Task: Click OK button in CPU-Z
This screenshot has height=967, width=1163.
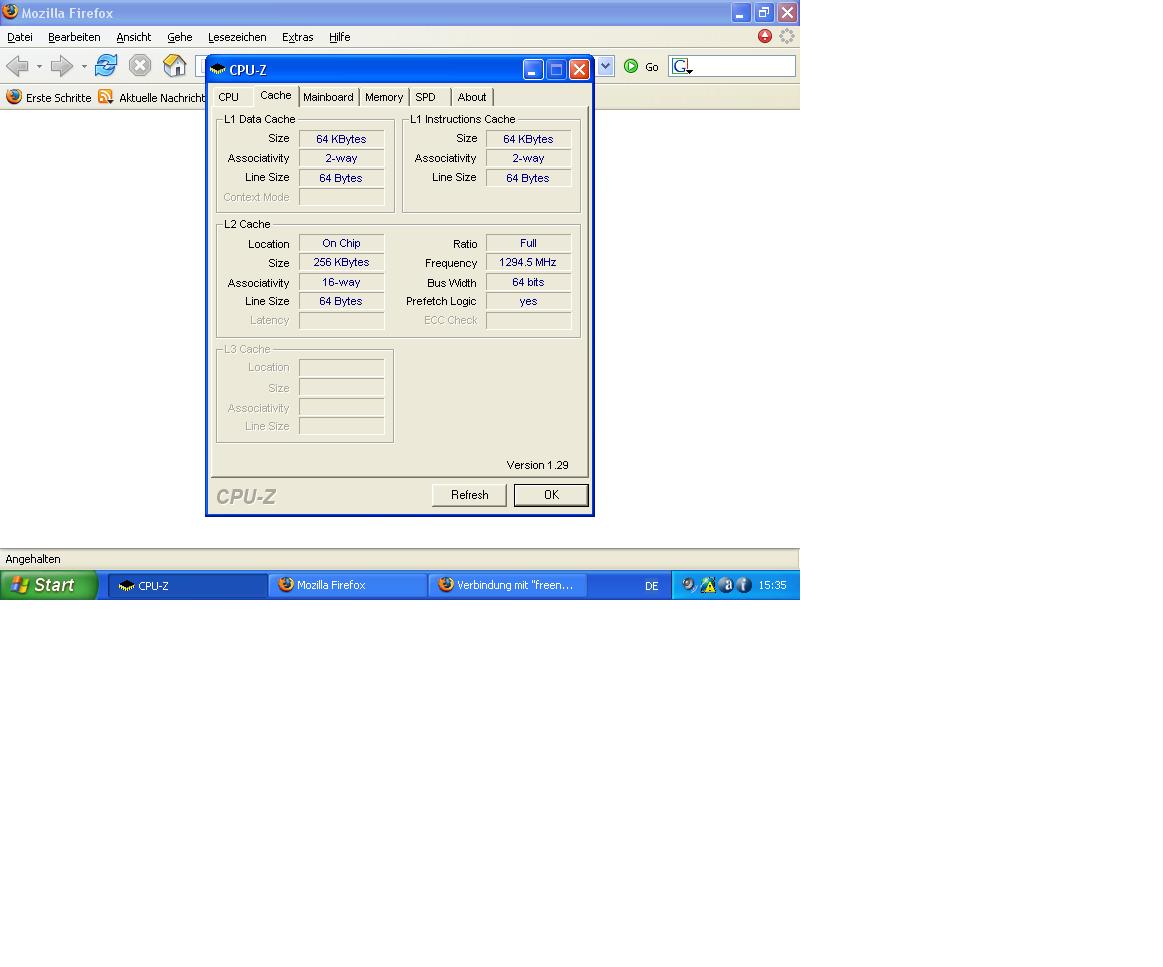Action: (x=551, y=495)
